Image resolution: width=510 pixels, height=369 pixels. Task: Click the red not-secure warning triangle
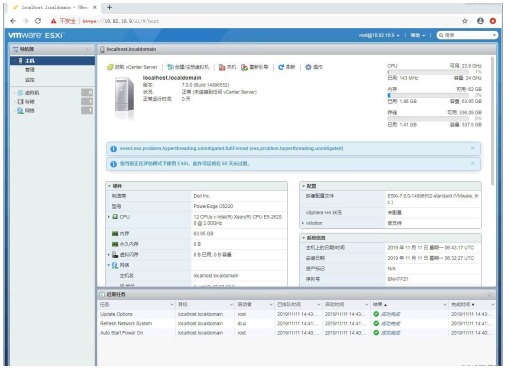[x=53, y=21]
